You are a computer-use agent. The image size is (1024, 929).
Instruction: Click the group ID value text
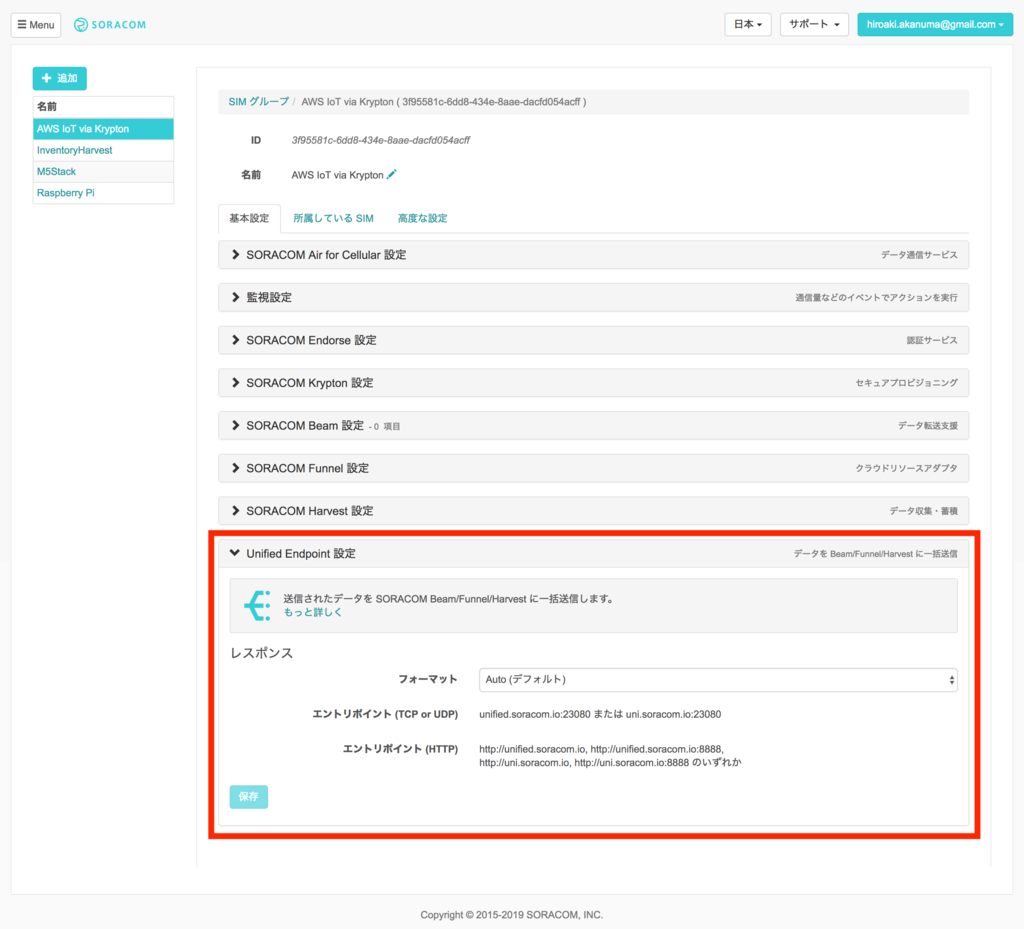tap(381, 140)
